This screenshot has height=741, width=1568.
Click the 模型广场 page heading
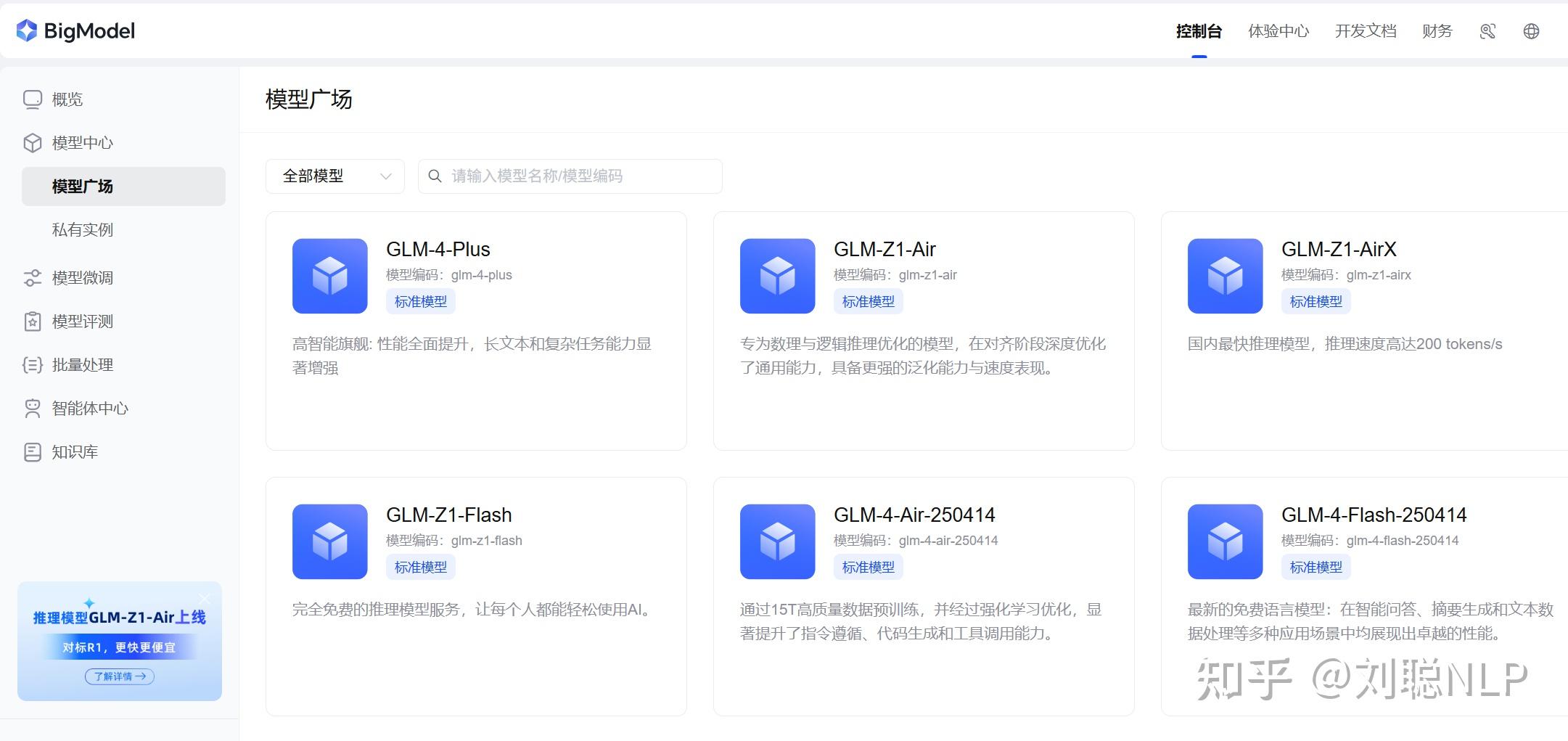pyautogui.click(x=309, y=99)
